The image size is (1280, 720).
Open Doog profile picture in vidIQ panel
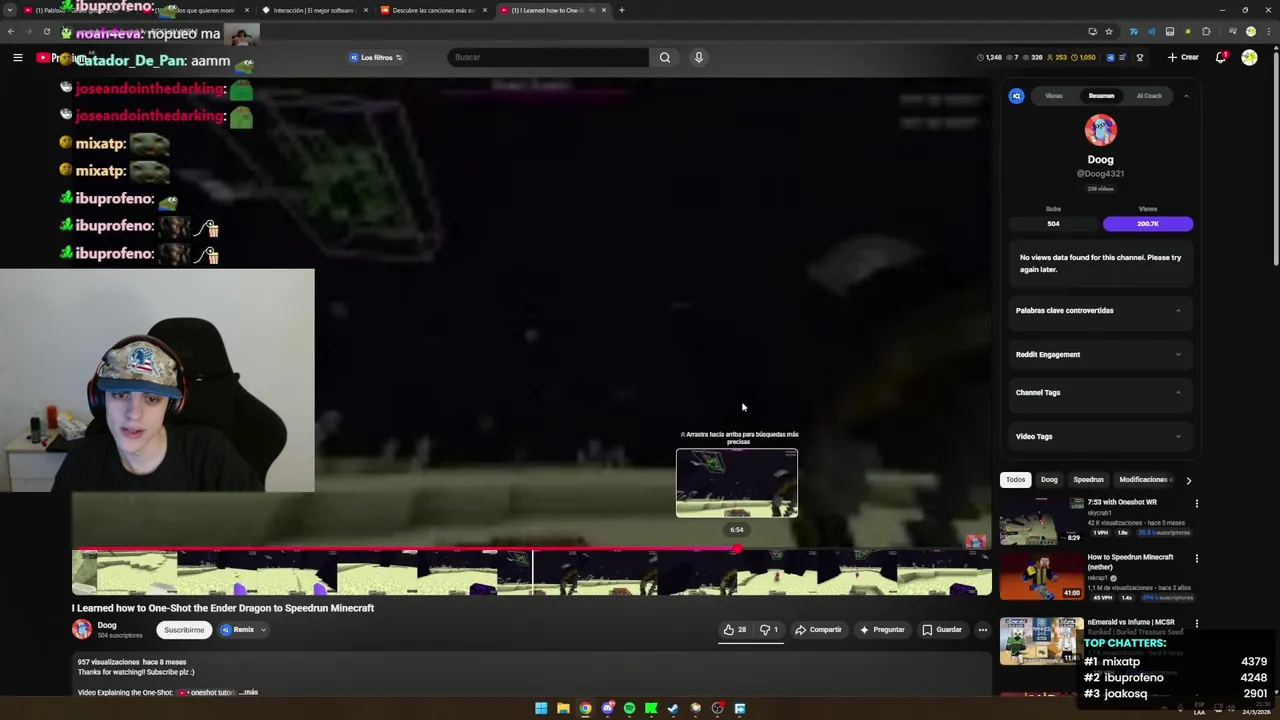[1100, 130]
